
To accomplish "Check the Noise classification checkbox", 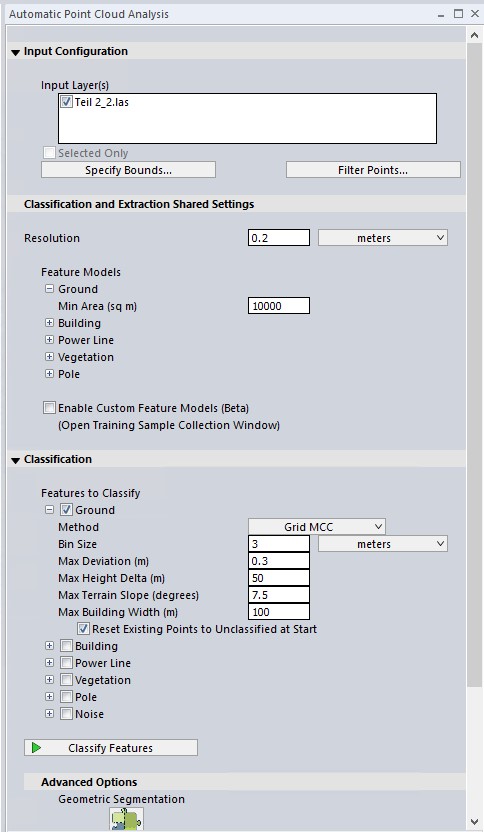I will tap(66, 714).
